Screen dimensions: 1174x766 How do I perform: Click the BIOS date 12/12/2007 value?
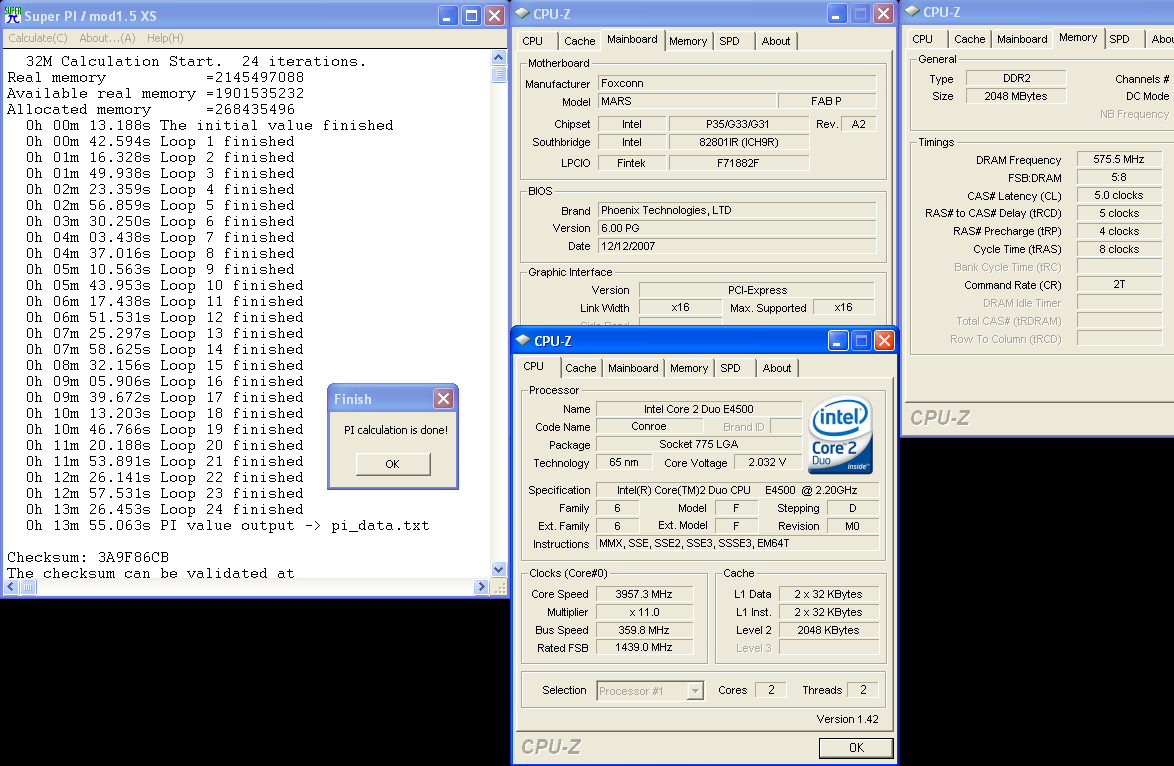tap(737, 246)
